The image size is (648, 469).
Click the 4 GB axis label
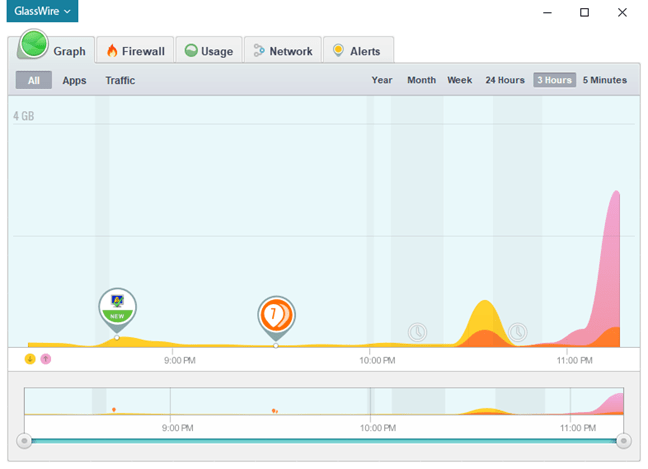(x=24, y=116)
